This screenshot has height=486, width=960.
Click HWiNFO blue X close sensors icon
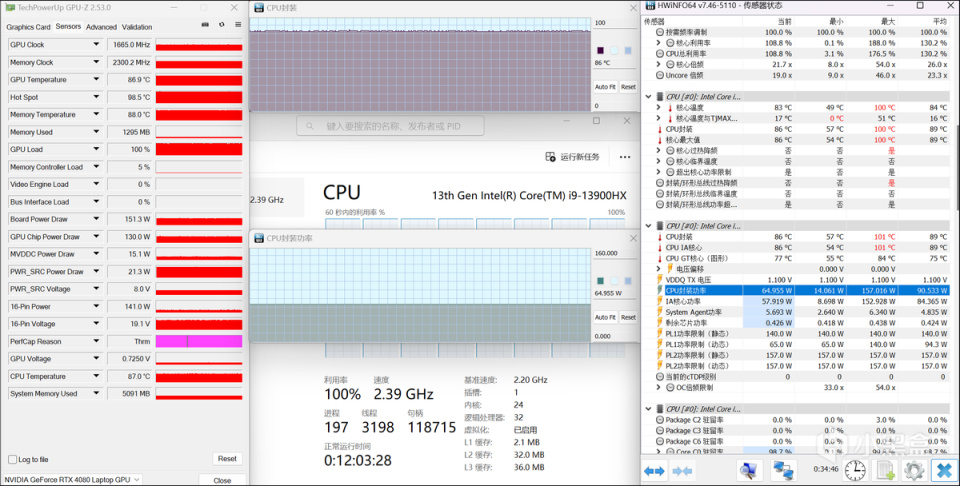(945, 470)
